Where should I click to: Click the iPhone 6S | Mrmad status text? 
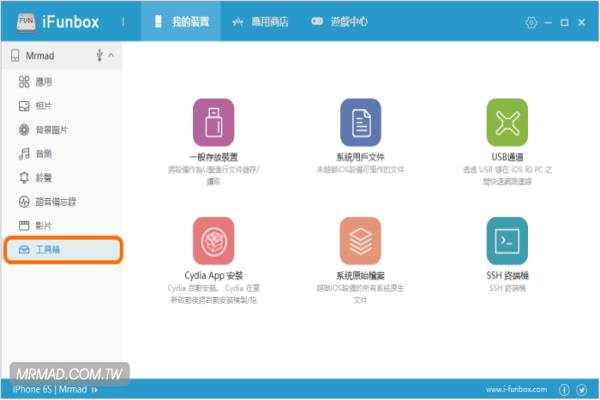point(50,389)
